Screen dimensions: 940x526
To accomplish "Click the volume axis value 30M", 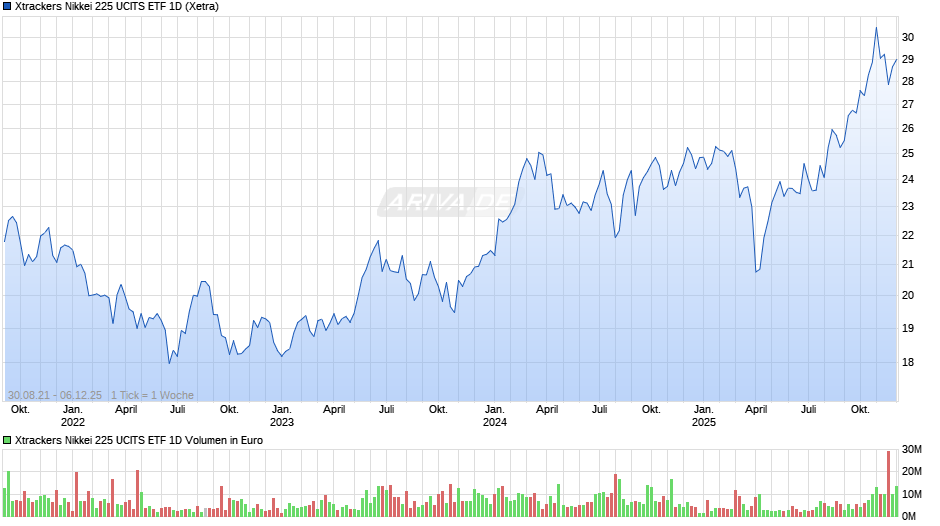I will 911,450.
